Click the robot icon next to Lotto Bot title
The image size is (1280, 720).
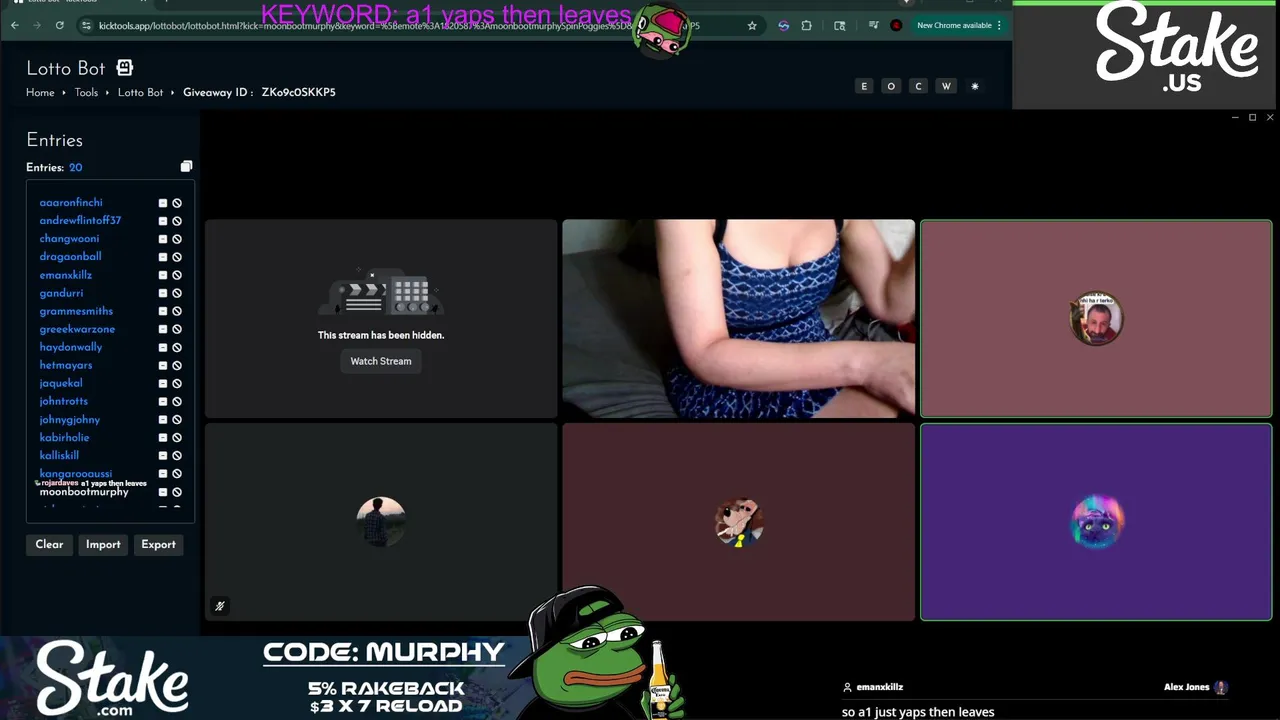point(124,68)
